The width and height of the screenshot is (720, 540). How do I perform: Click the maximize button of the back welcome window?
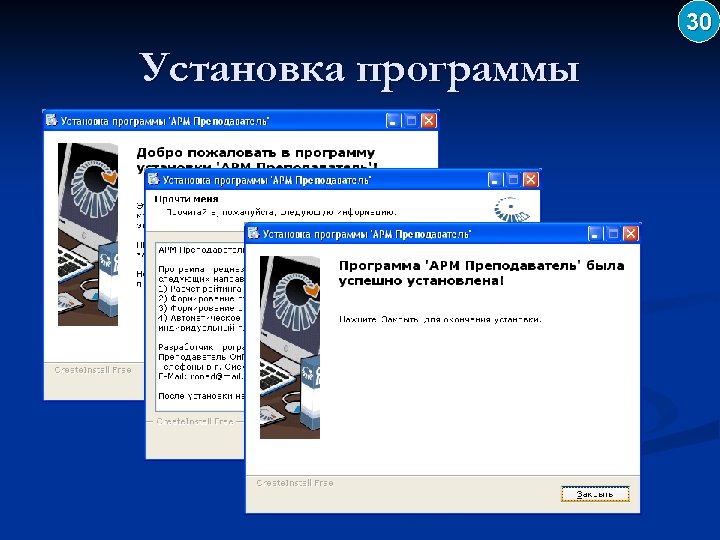(411, 121)
